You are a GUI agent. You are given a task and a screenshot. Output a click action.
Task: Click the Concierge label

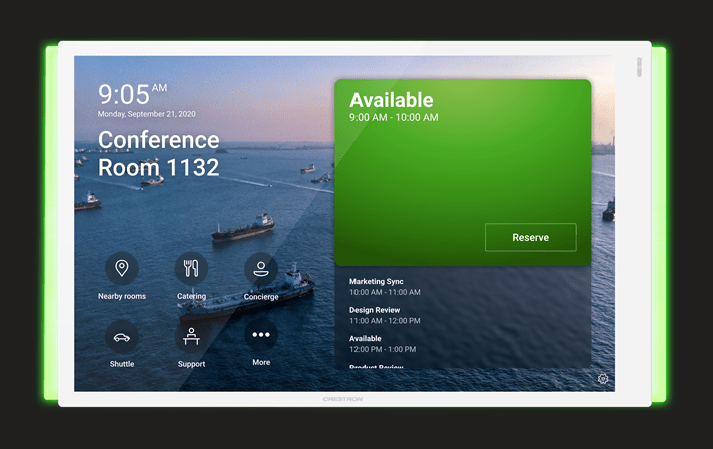[261, 297]
